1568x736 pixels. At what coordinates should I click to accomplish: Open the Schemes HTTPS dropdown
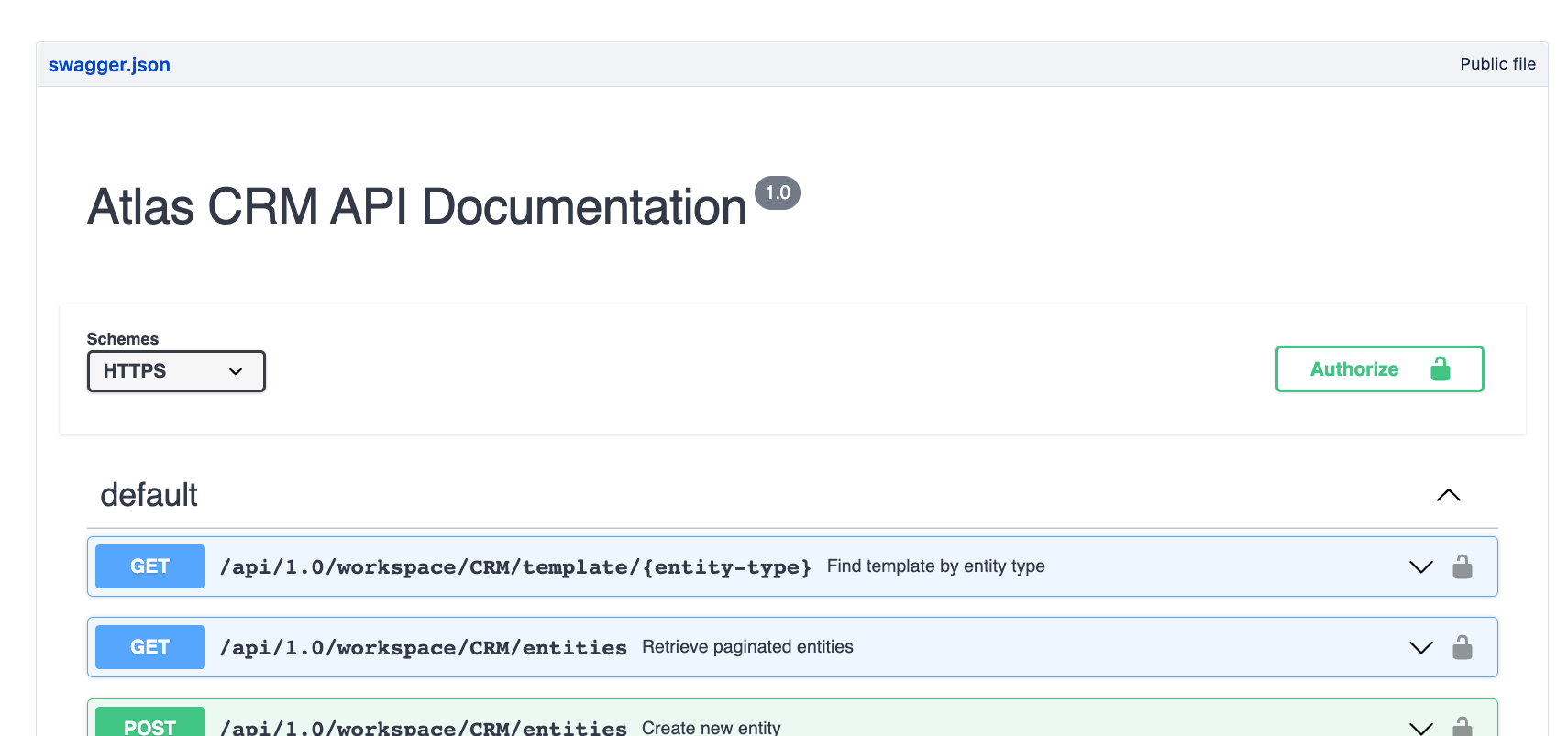(176, 371)
